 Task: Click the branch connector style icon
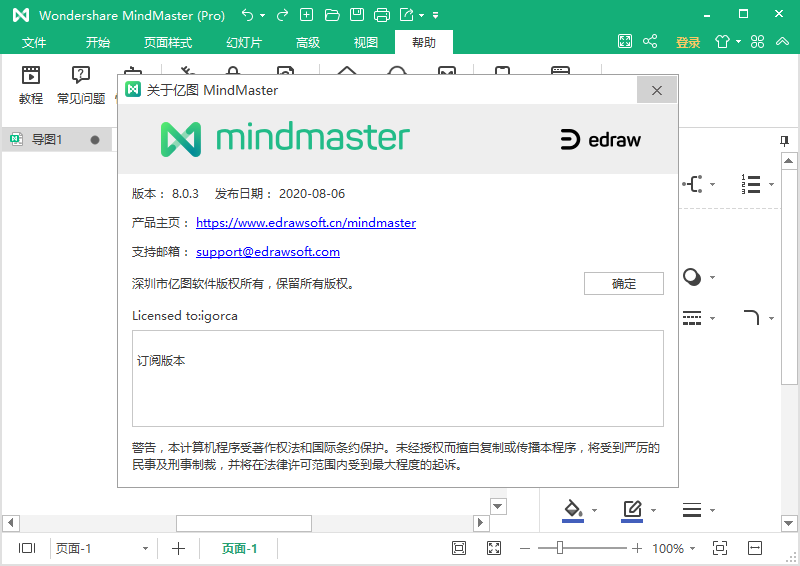694,184
